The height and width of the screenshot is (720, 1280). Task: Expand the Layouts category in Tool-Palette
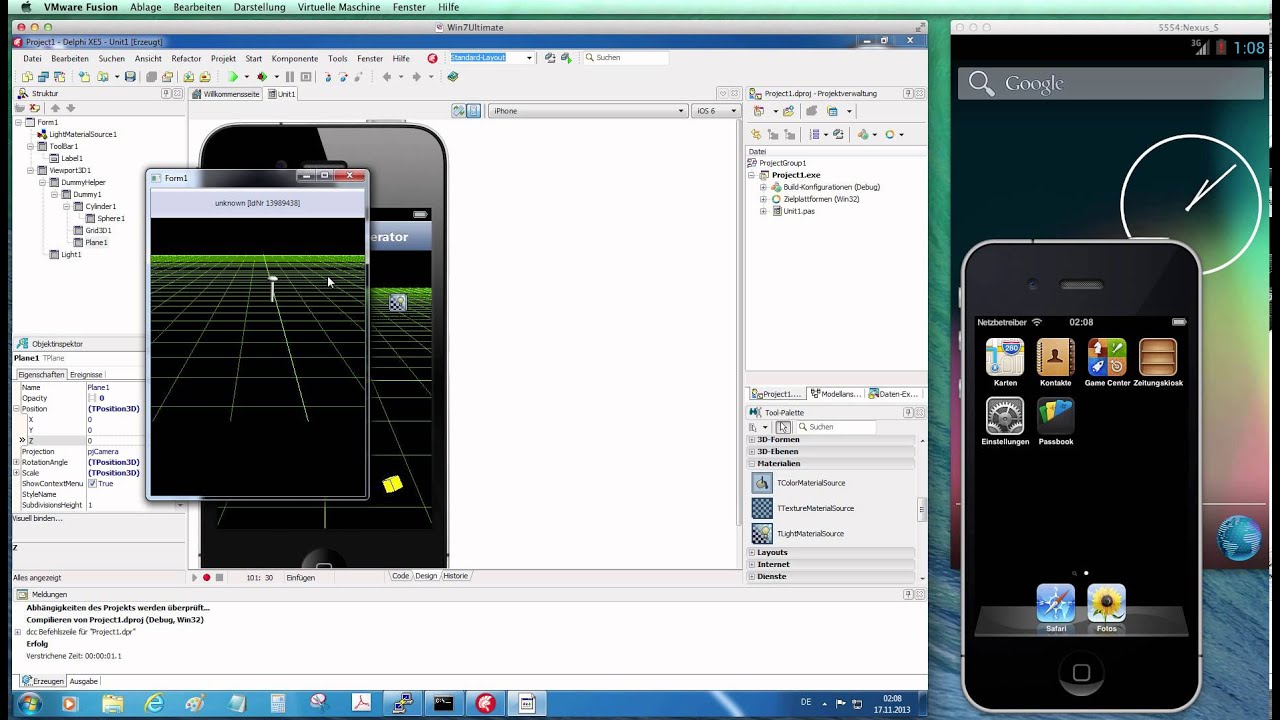751,552
